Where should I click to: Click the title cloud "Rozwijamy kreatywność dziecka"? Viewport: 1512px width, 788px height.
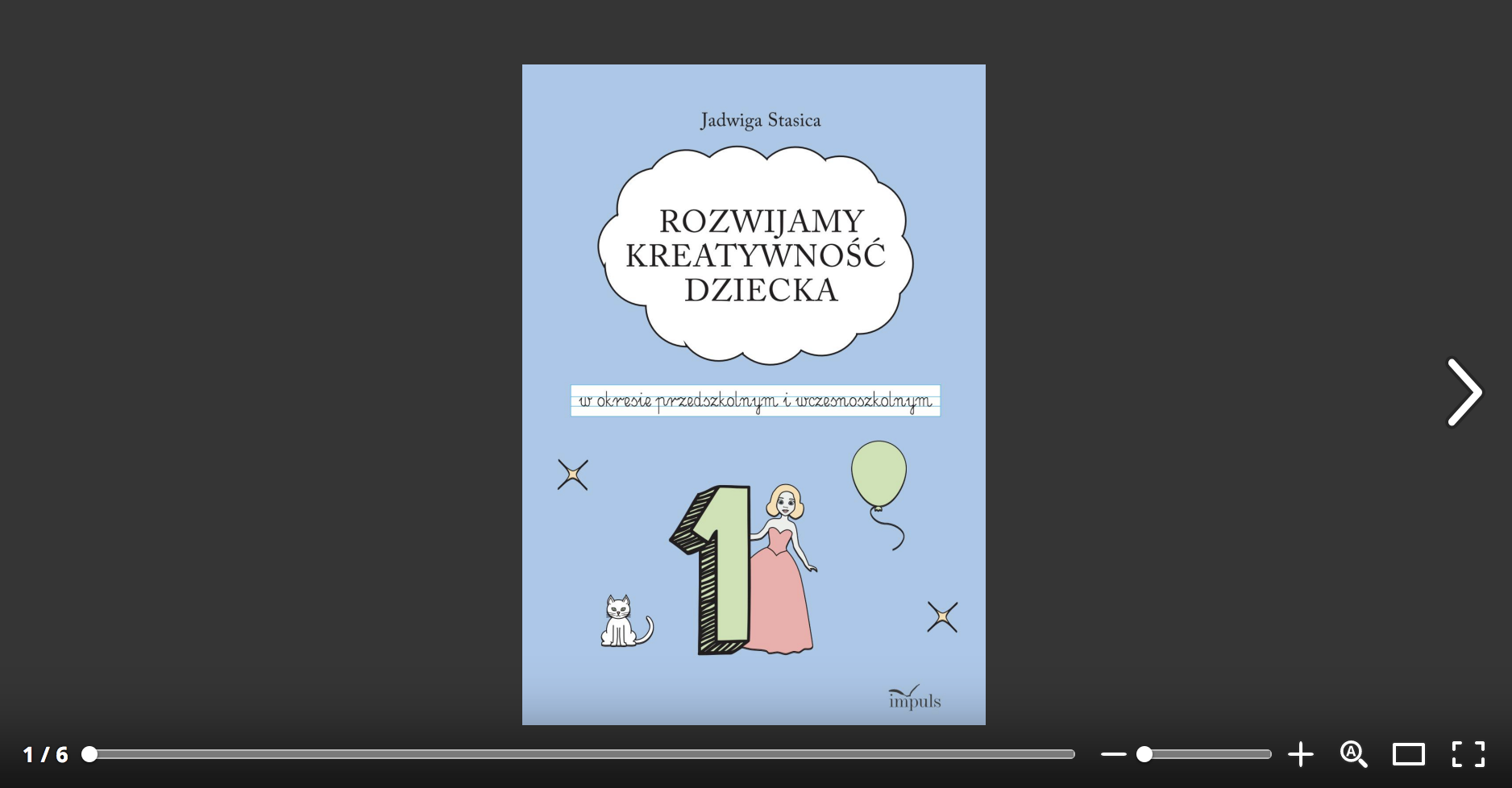[x=755, y=255]
